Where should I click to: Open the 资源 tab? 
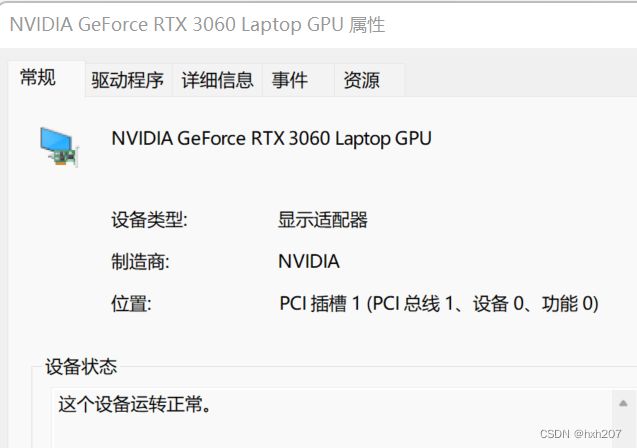(361, 80)
